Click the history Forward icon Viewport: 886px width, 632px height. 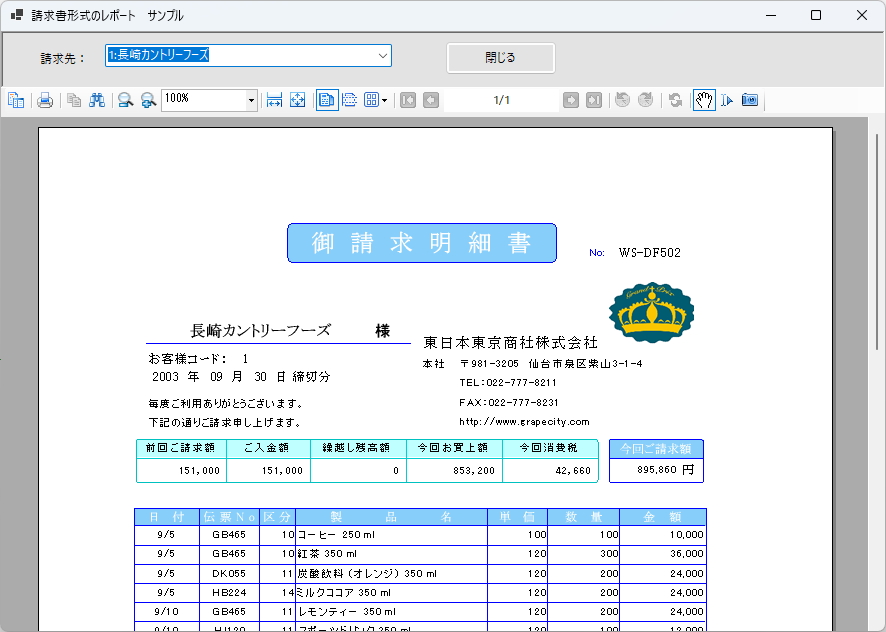645,100
